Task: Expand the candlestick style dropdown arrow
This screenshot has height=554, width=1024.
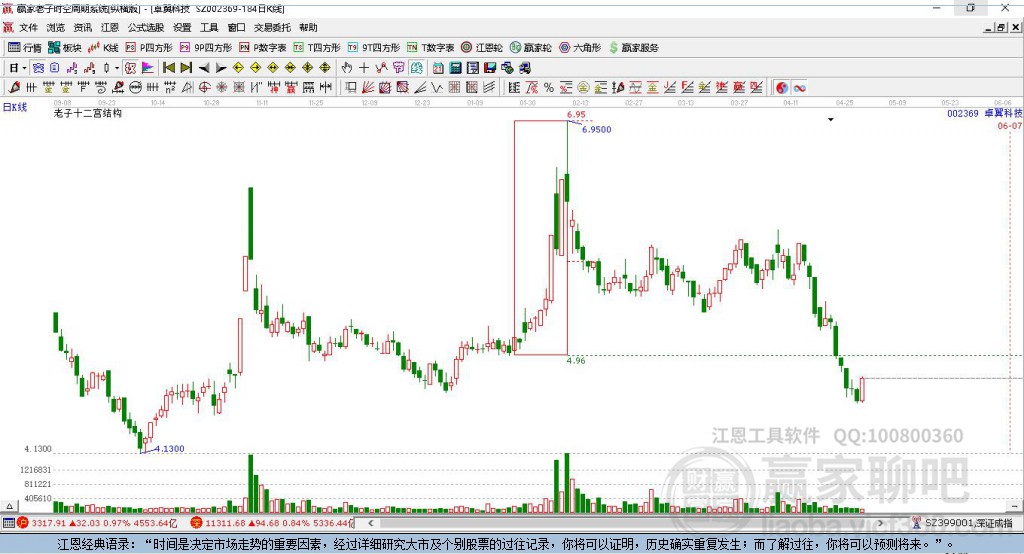Action: tap(117, 68)
